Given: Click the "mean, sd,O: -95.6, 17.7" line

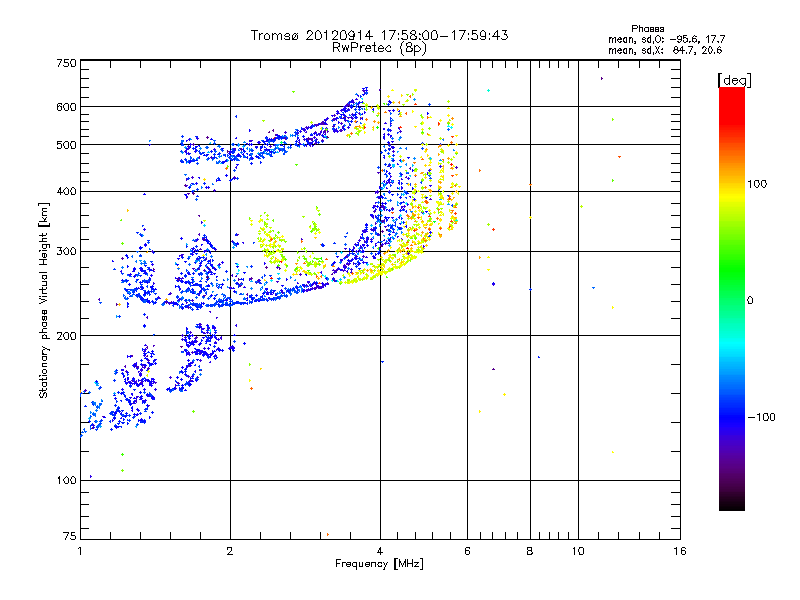Looking at the screenshot, I should click(666, 39).
